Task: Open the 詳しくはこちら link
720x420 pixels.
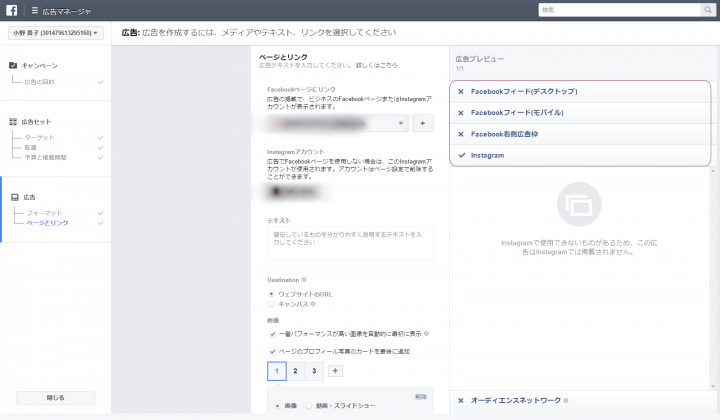Action: coord(377,66)
